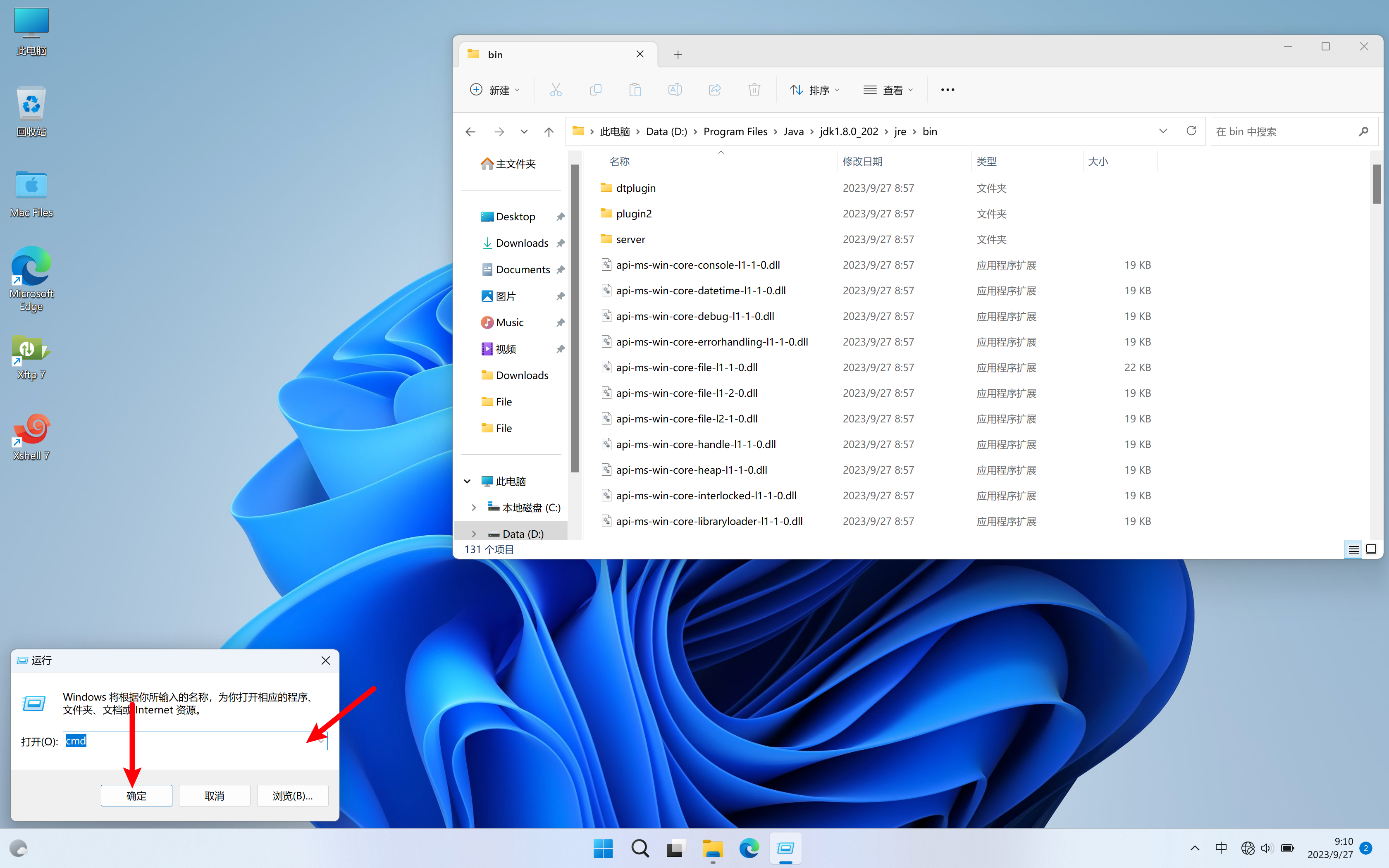Click 浏览(B)... button in Run dialog
The image size is (1389, 868).
tap(292, 796)
